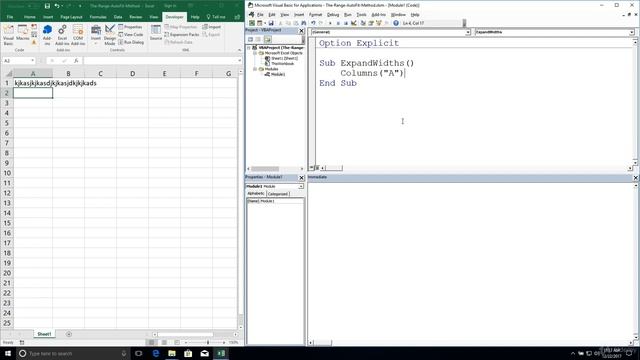Open Excel Add-ins dialog
The image size is (640, 360).
click(62, 34)
